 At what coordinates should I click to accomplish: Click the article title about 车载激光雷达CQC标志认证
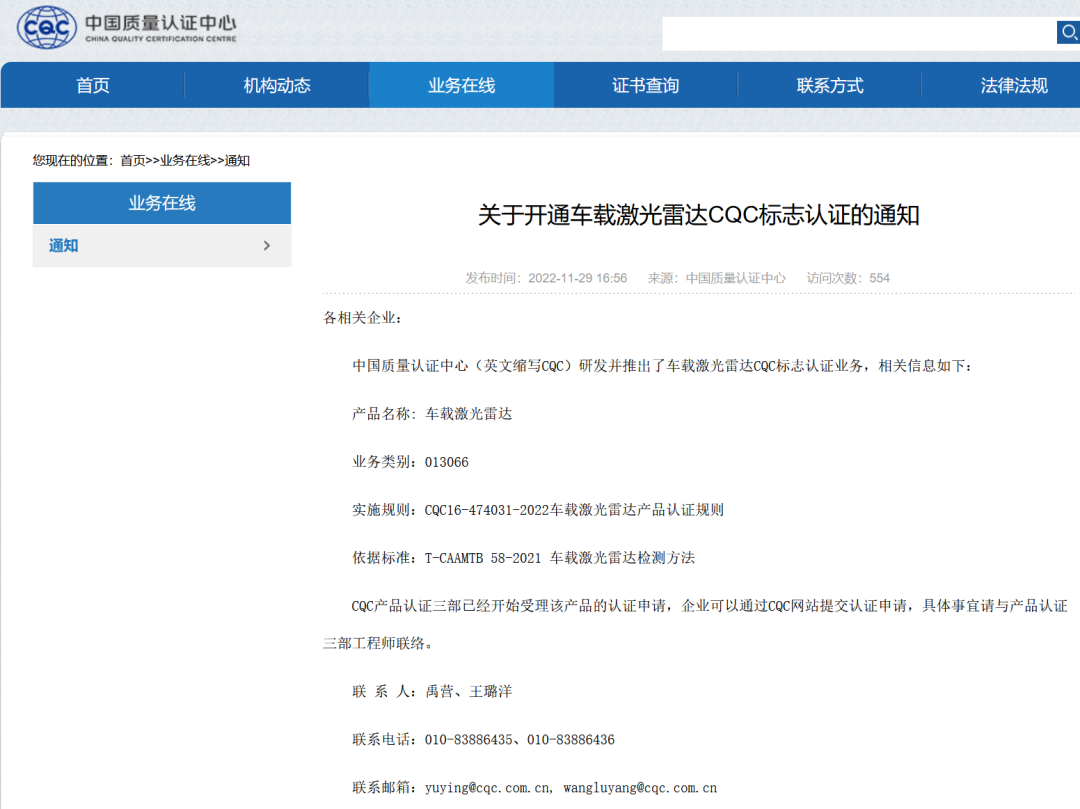tap(698, 215)
